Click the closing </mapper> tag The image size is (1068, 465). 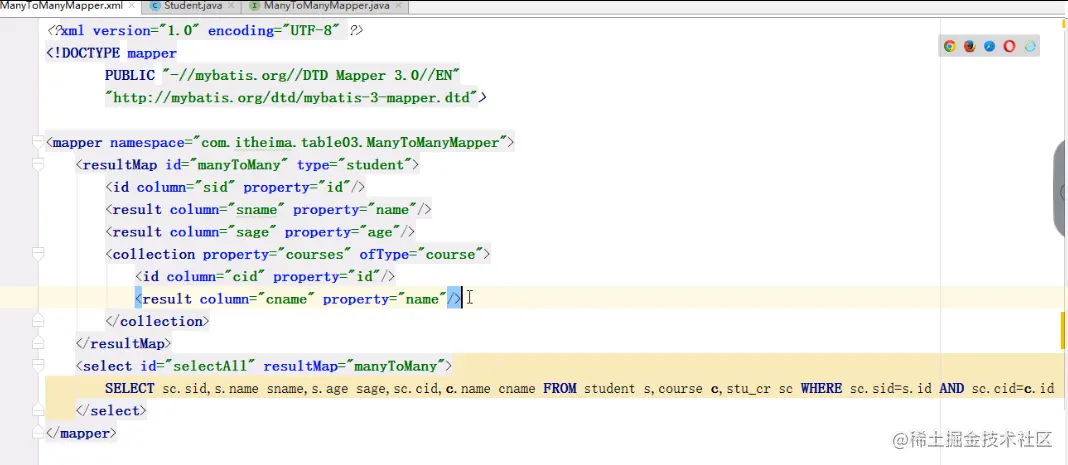point(82,433)
